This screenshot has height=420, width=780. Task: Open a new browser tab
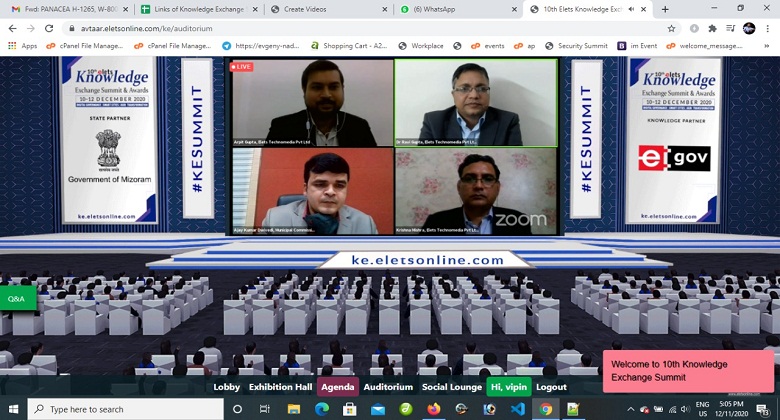[x=665, y=9]
